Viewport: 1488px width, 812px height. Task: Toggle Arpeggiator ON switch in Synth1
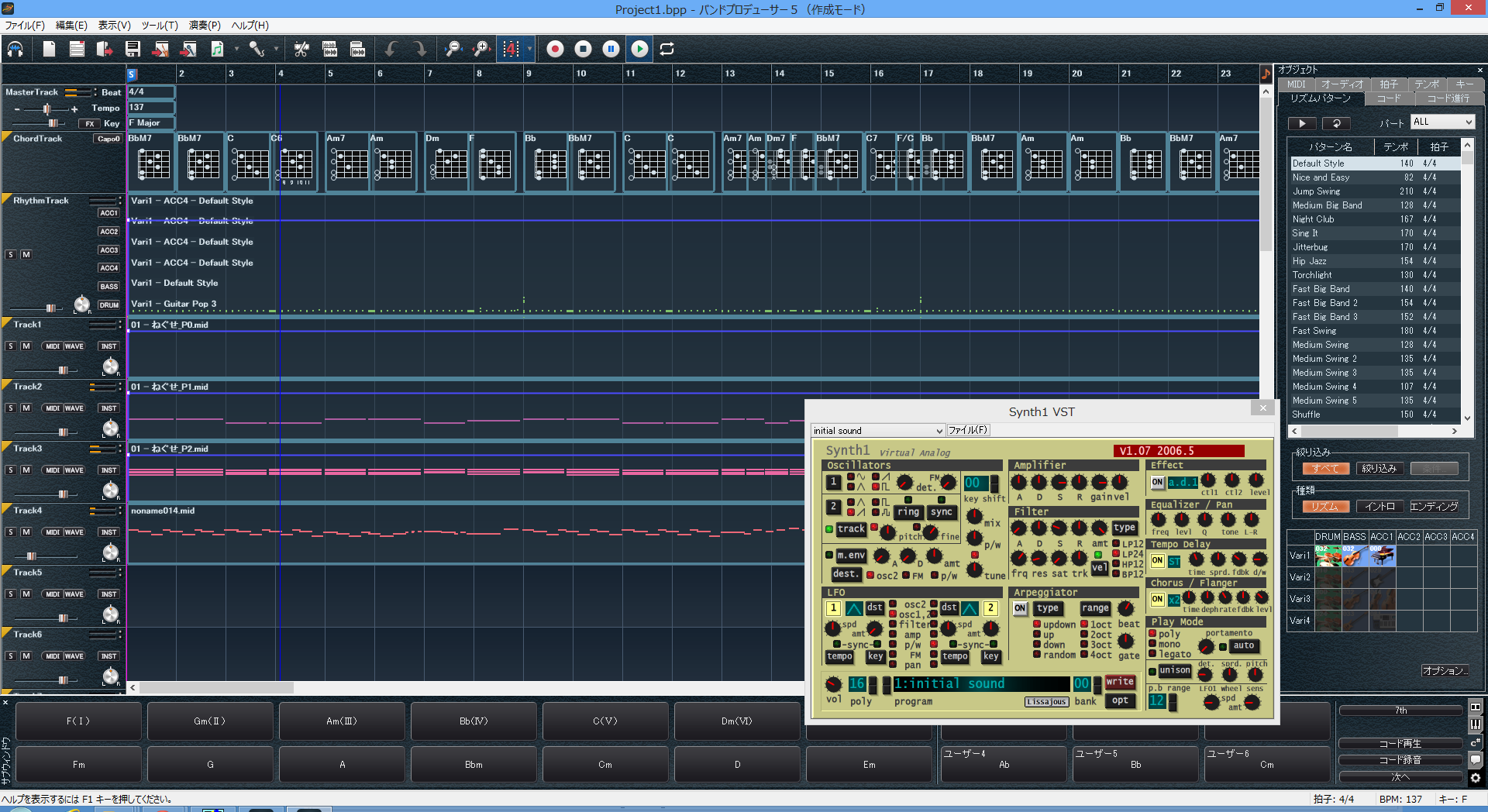coord(1020,608)
